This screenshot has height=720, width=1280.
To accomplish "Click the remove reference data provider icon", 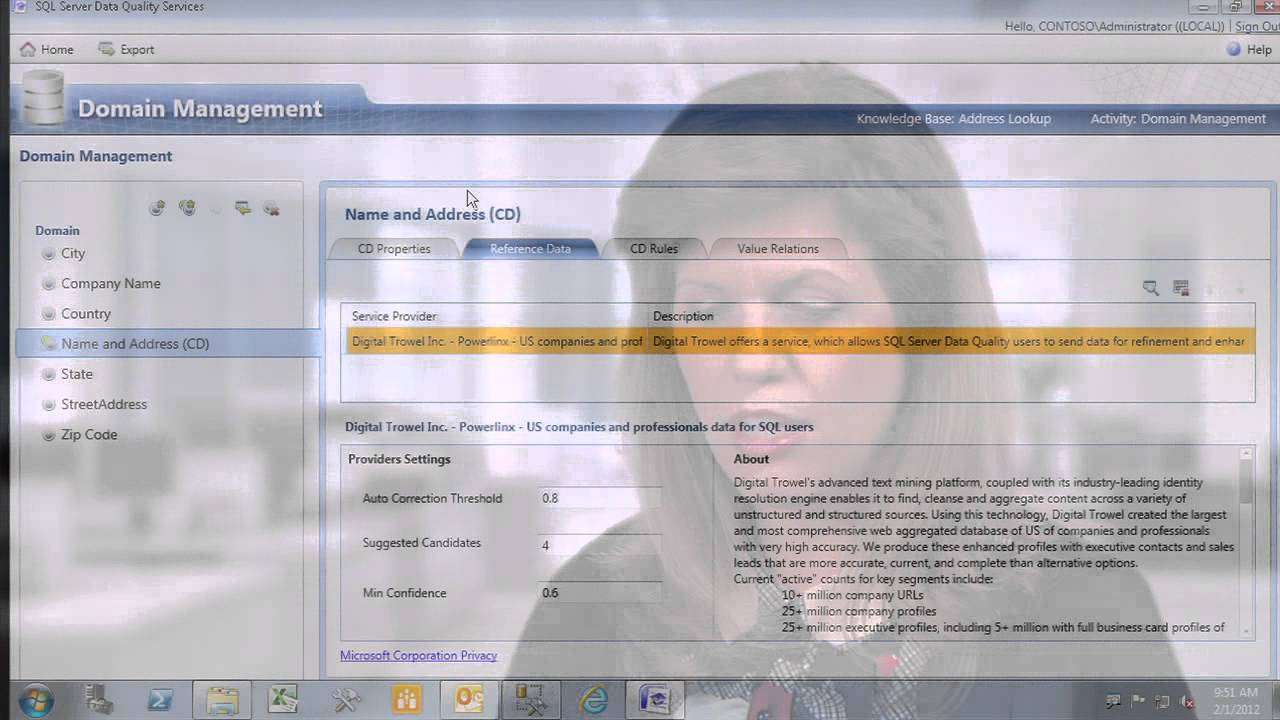I will click(1181, 288).
